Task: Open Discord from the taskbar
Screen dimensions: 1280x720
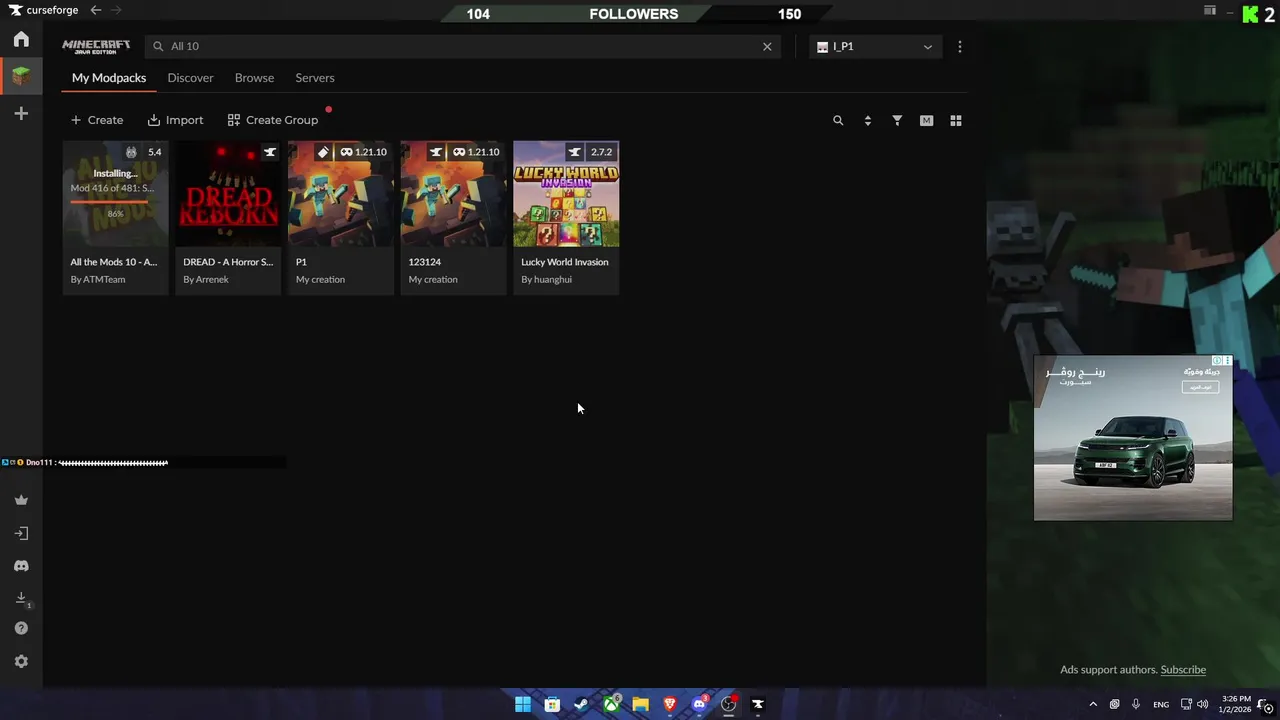Action: [x=699, y=704]
